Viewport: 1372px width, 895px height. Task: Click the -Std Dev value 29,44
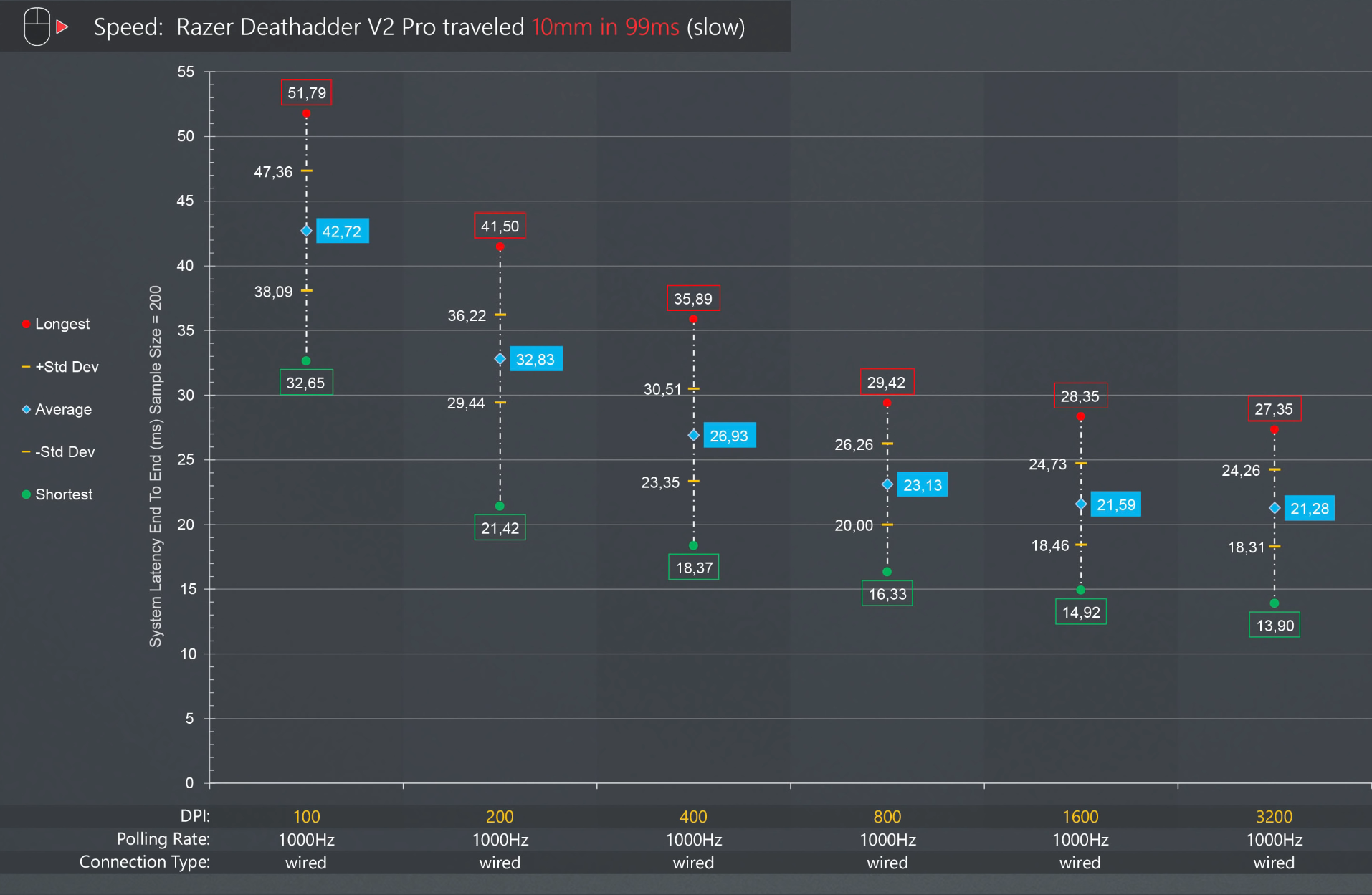(x=466, y=403)
